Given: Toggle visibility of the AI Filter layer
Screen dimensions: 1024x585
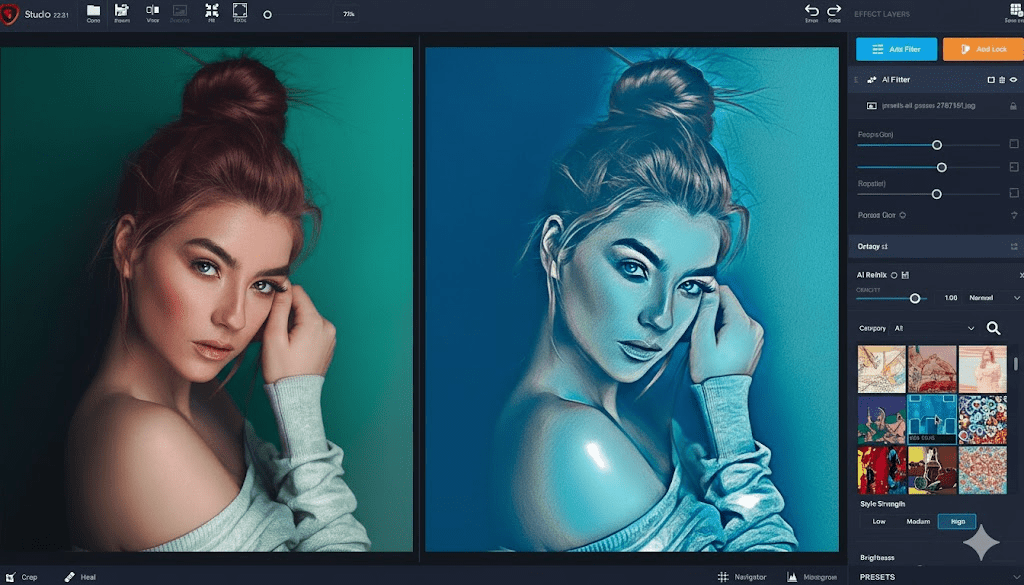Looking at the screenshot, I should [x=1013, y=80].
